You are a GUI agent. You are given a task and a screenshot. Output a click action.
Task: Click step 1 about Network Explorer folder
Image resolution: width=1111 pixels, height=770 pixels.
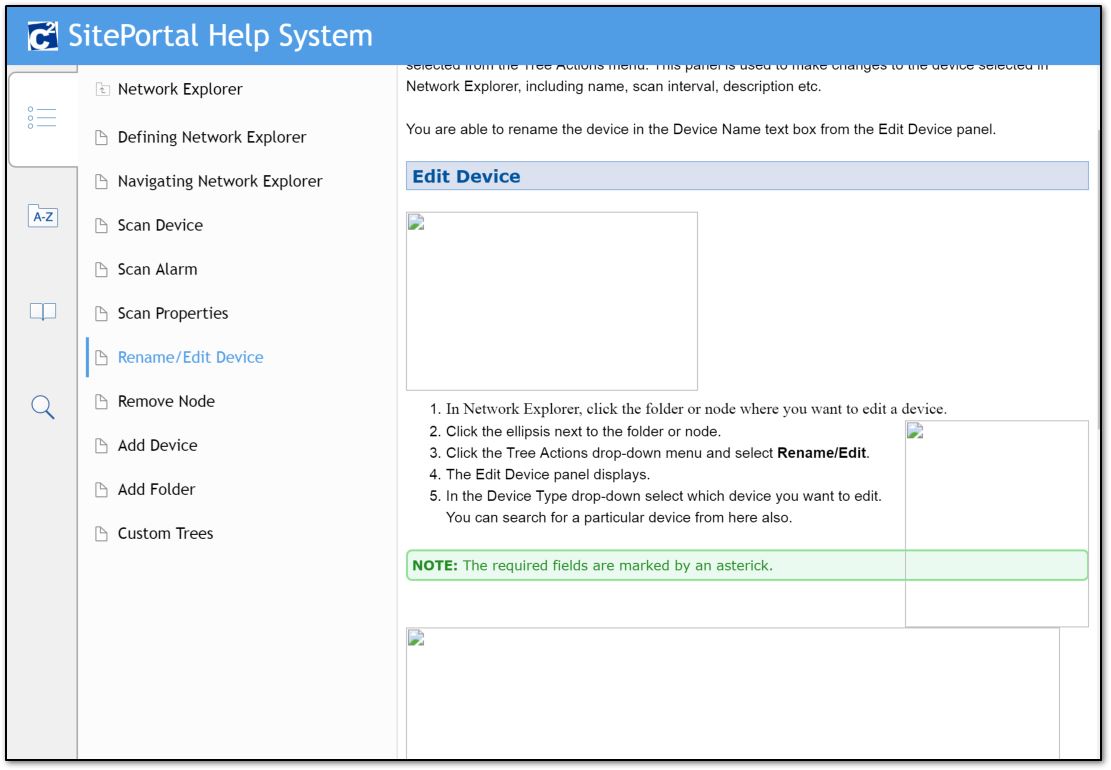point(696,409)
